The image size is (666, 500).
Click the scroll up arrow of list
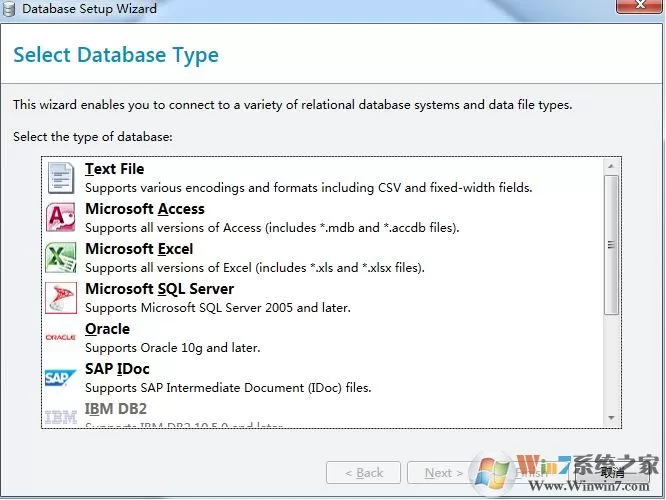click(611, 166)
